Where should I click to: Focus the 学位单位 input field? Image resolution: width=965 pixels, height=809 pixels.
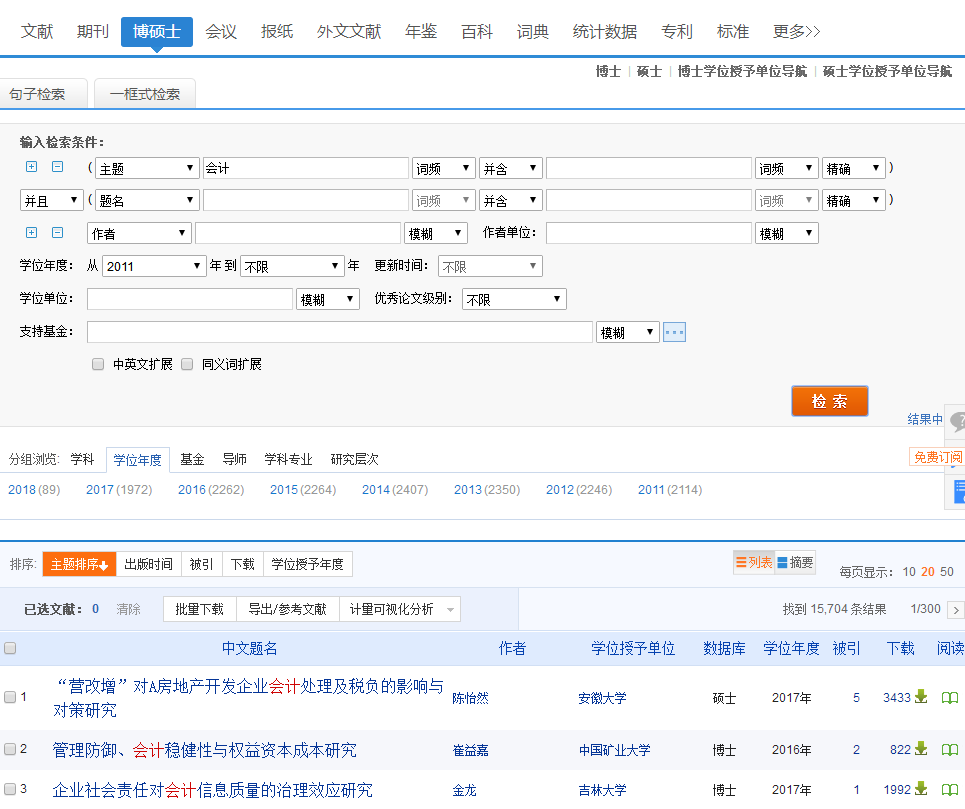(190, 299)
